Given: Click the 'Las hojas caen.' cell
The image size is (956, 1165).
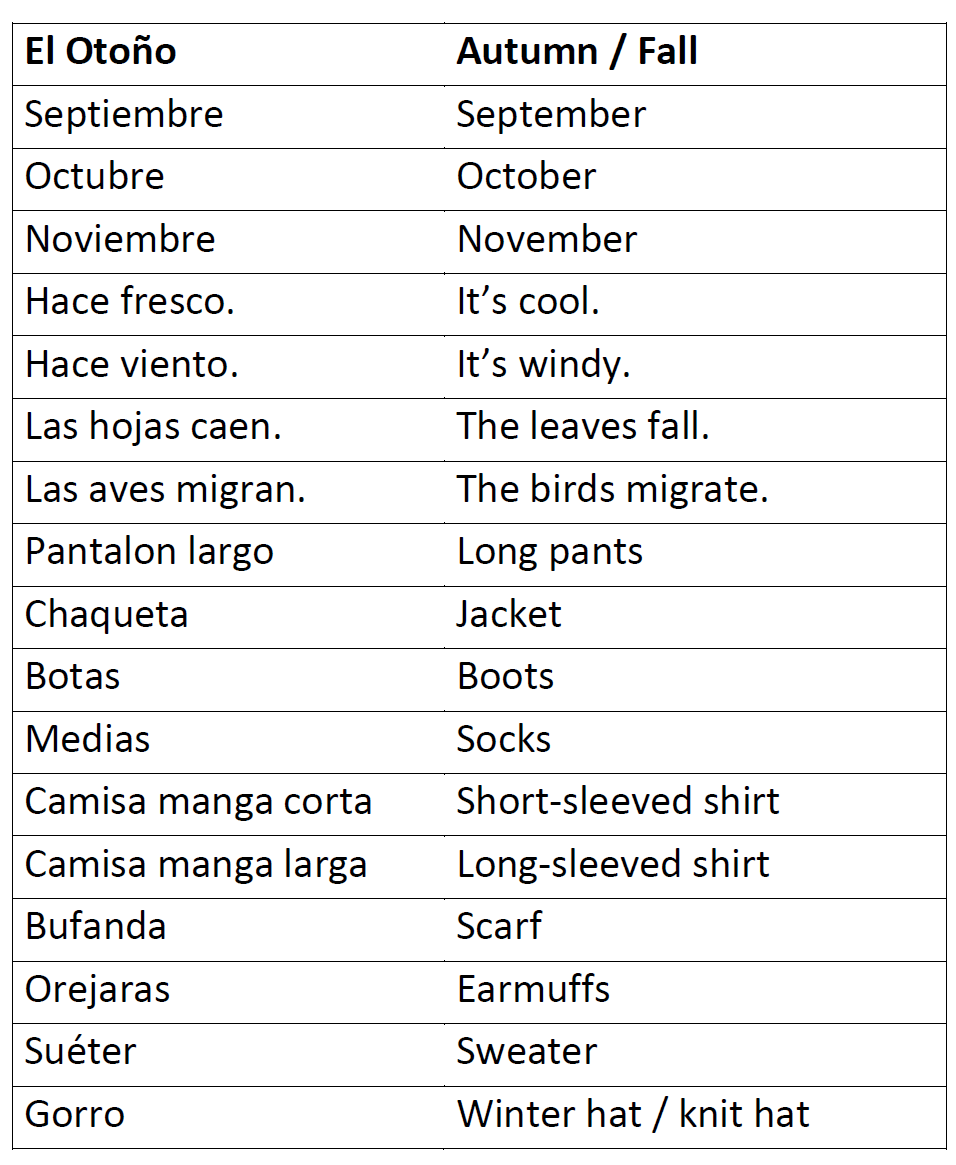Looking at the screenshot, I should pyautogui.click(x=153, y=427).
